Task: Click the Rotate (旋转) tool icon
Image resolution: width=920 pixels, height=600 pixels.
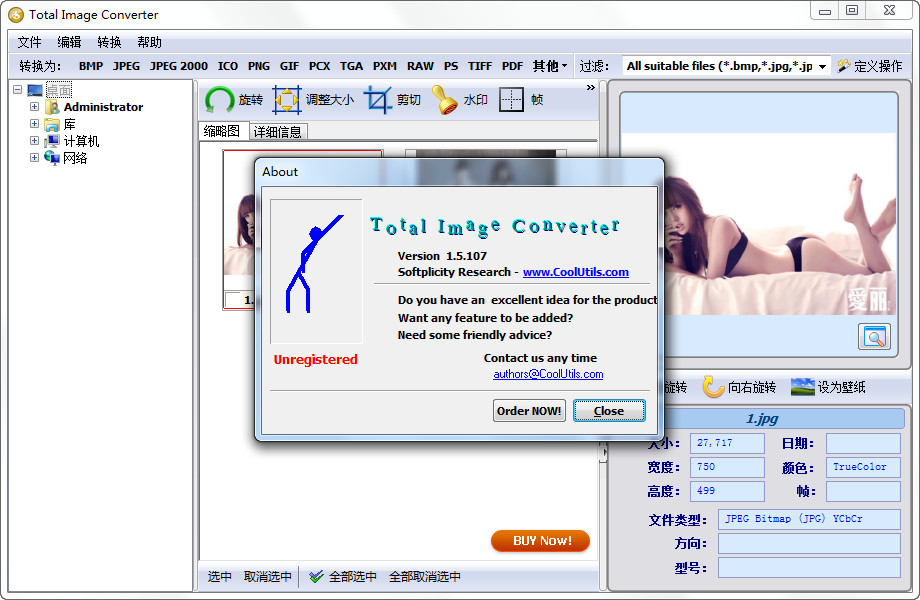Action: (x=219, y=100)
